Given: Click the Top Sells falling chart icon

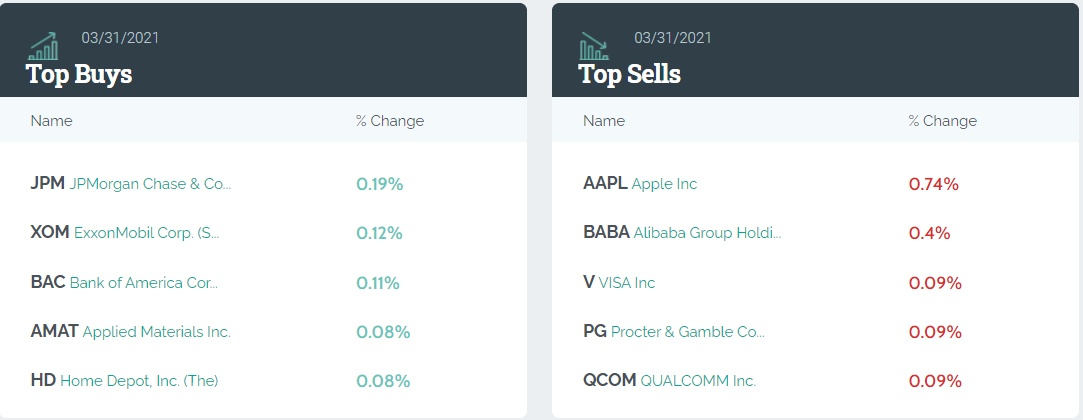Looking at the screenshot, I should pyautogui.click(x=594, y=46).
